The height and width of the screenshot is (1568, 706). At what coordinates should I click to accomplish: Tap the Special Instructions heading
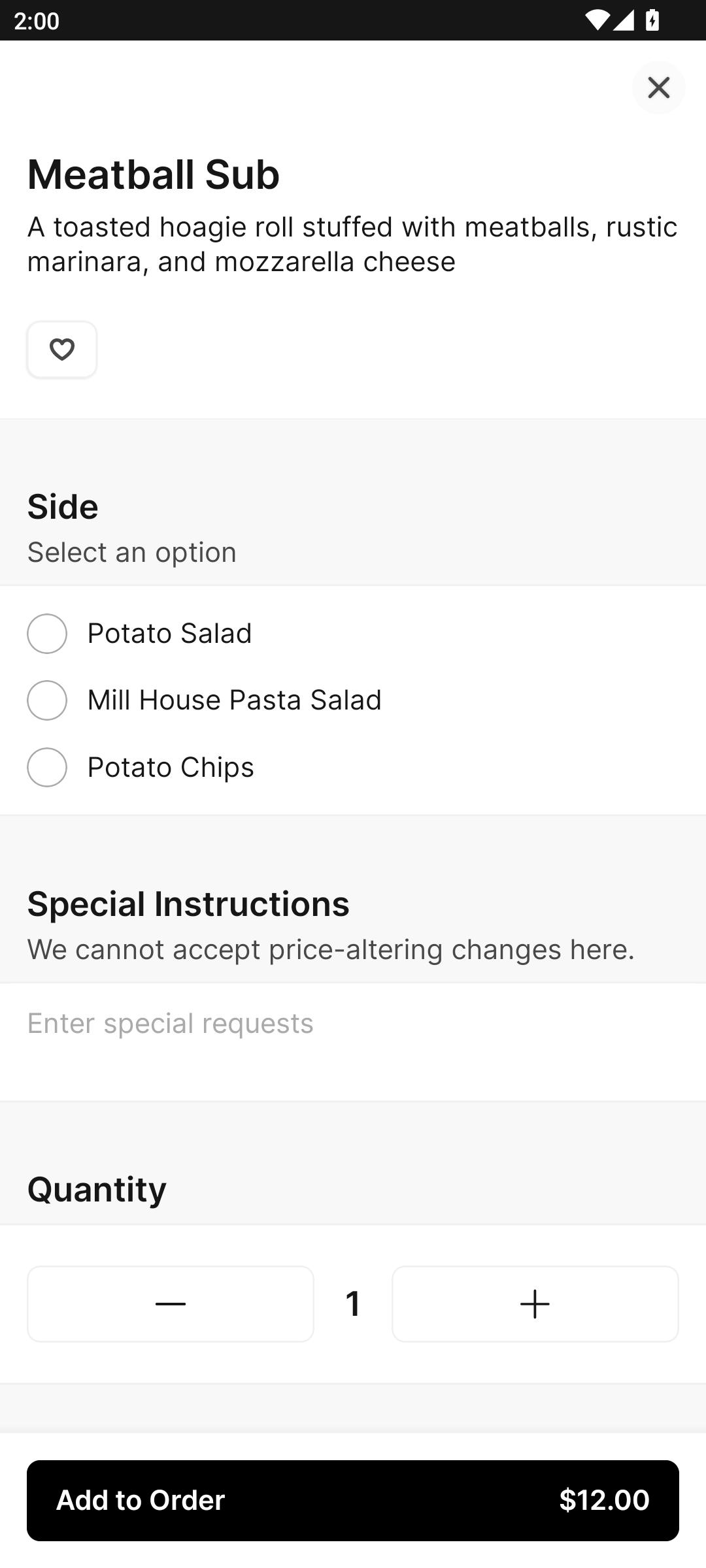[x=188, y=904]
